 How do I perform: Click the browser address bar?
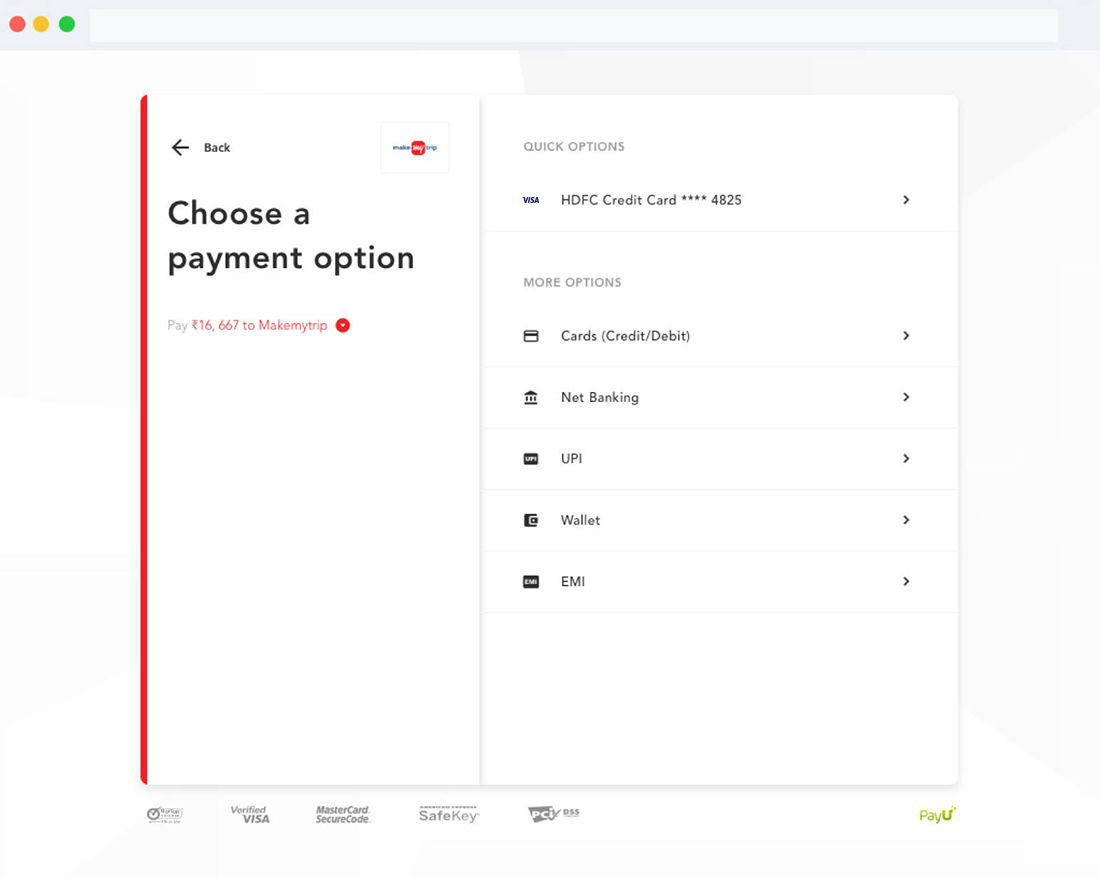pyautogui.click(x=573, y=25)
